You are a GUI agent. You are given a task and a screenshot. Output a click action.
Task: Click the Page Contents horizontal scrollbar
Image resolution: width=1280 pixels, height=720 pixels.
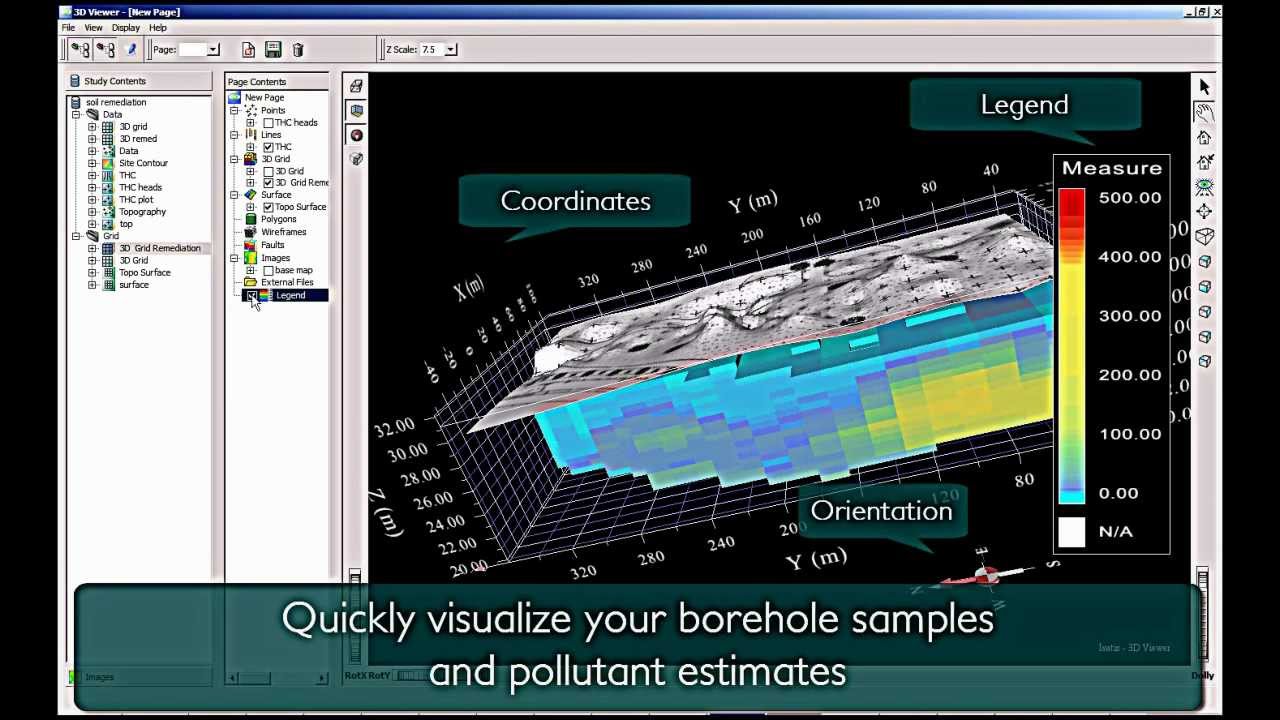[x=278, y=678]
